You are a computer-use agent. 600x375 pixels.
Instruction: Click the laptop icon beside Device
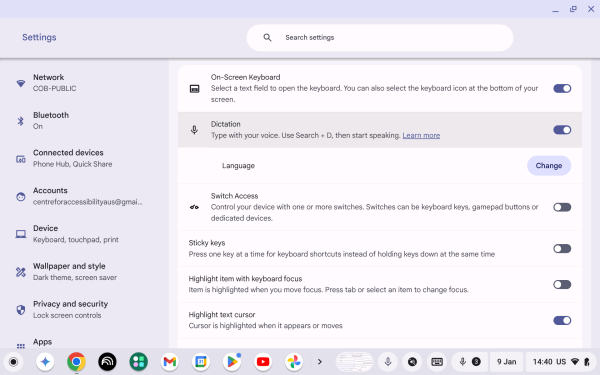point(21,234)
